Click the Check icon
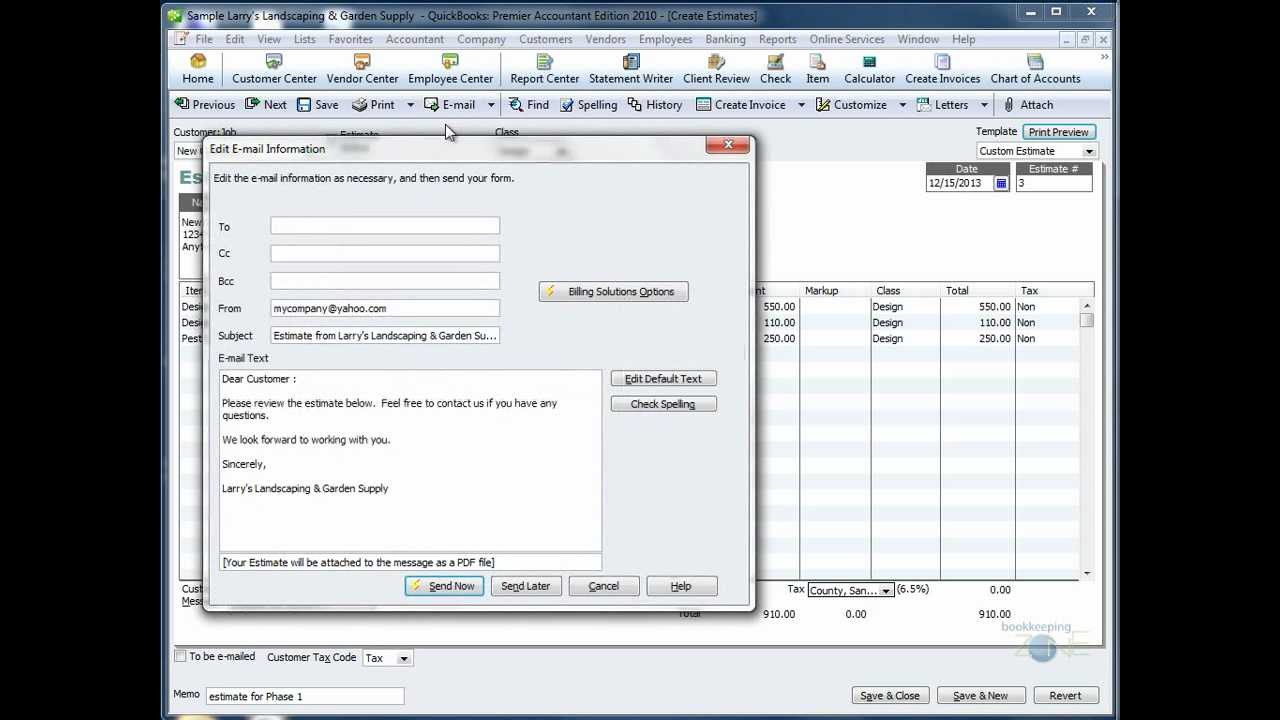Viewport: 1280px width, 720px height. pos(775,69)
